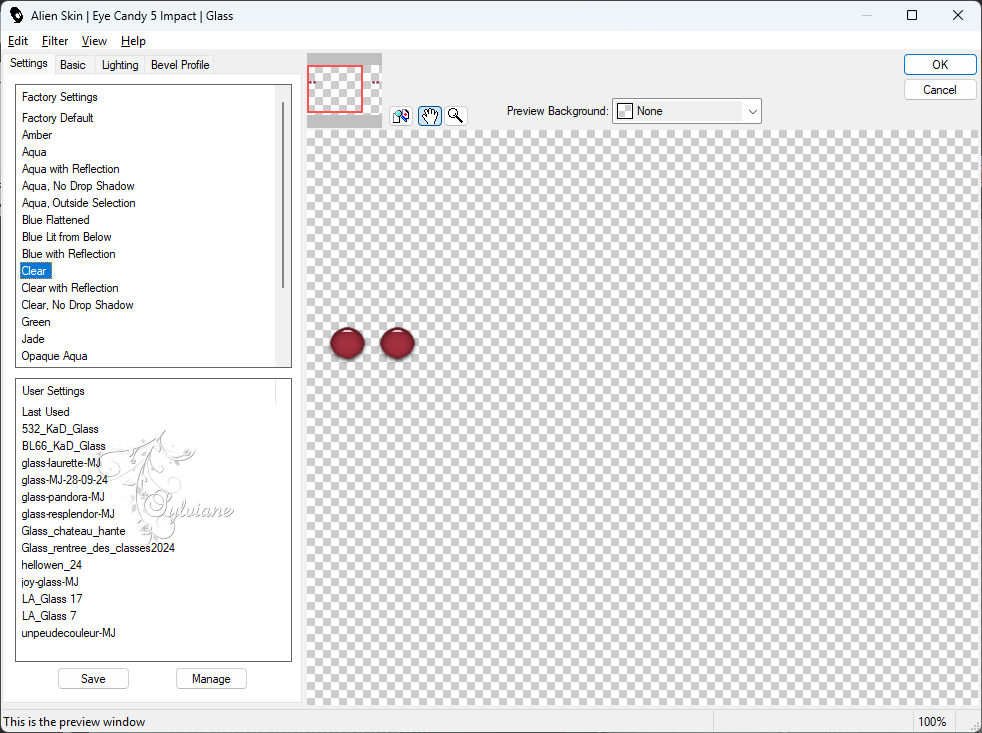Viewport: 982px width, 733px height.
Task: Select the LA_Glass 17 user setting
Action: coord(51,598)
